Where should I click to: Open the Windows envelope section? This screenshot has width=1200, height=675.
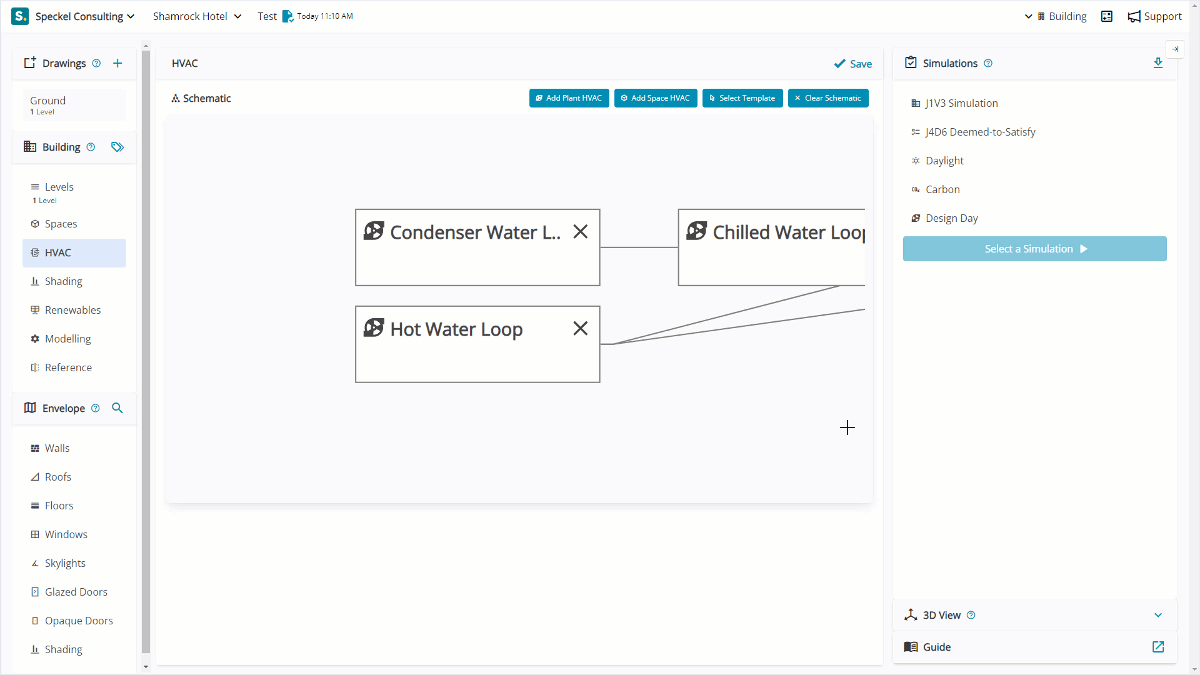coord(66,535)
